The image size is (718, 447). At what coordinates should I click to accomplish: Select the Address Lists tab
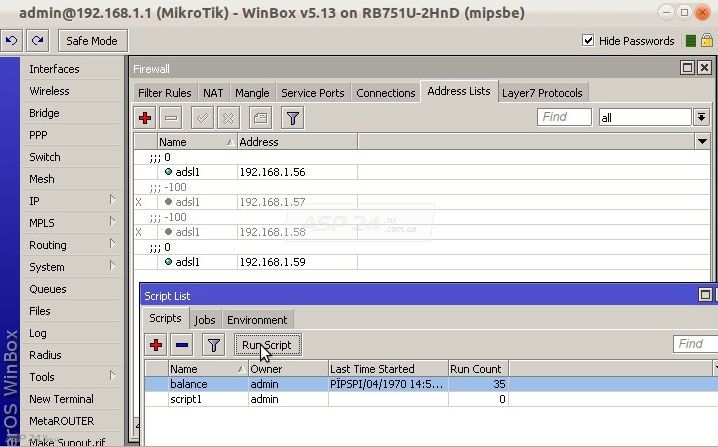click(x=459, y=91)
